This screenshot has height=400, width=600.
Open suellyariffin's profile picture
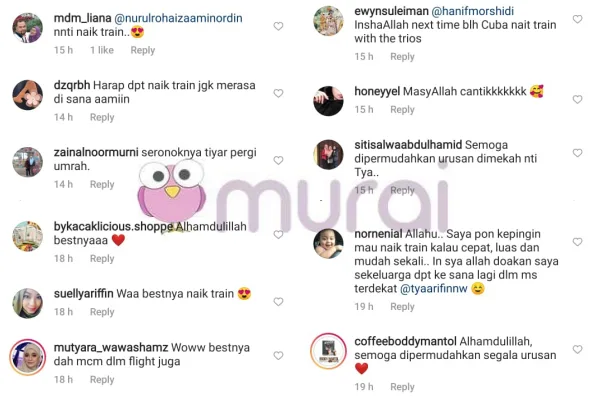click(x=28, y=303)
